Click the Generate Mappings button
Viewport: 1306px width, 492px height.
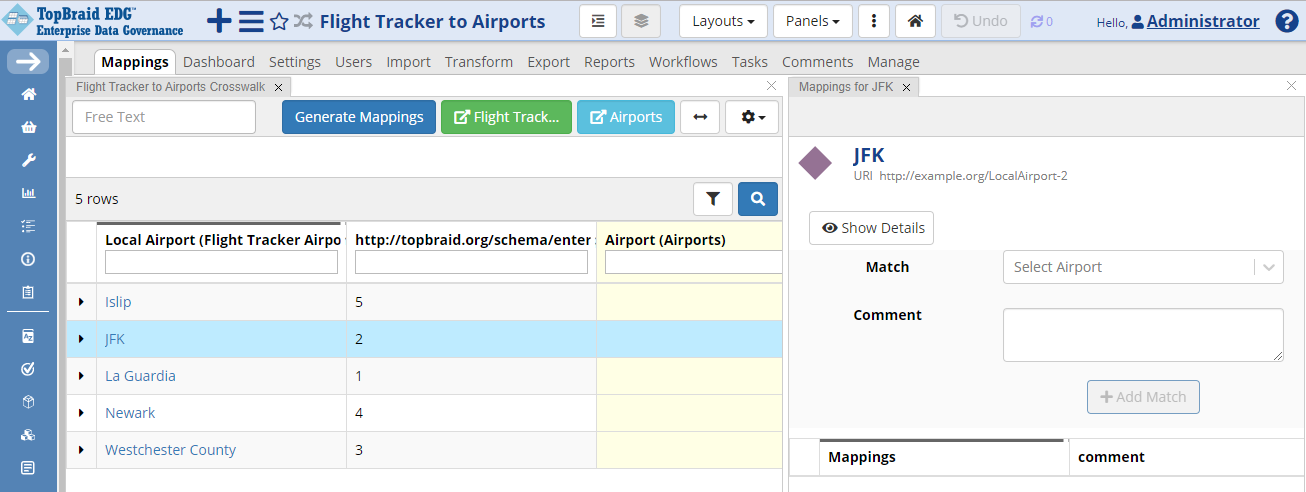[359, 117]
